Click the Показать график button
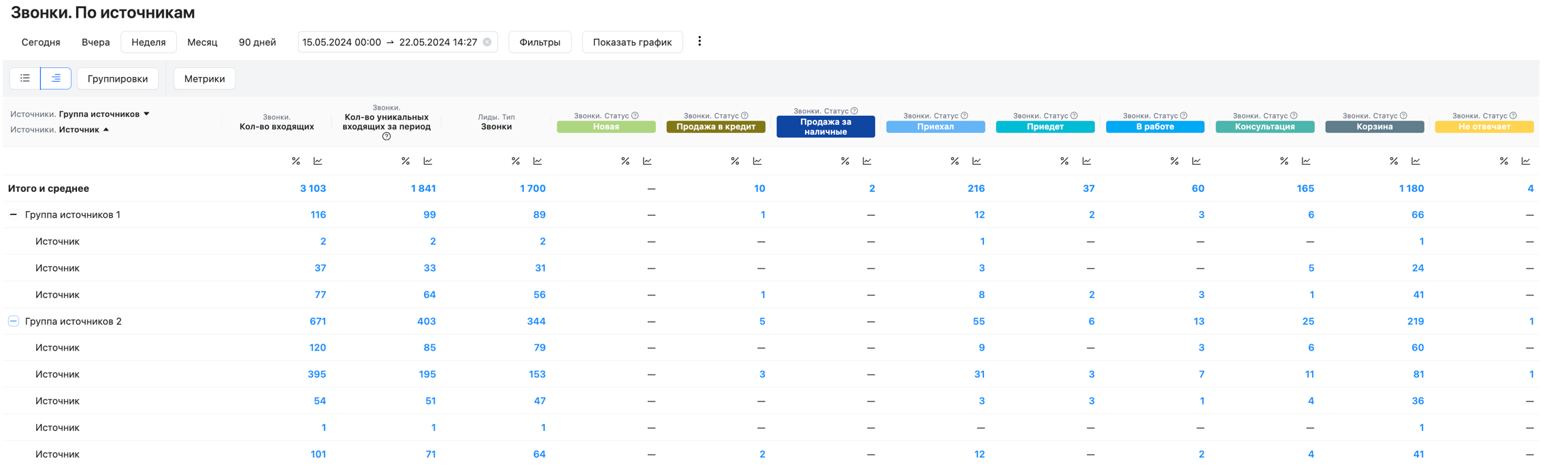The height and width of the screenshot is (467, 1568). click(632, 42)
